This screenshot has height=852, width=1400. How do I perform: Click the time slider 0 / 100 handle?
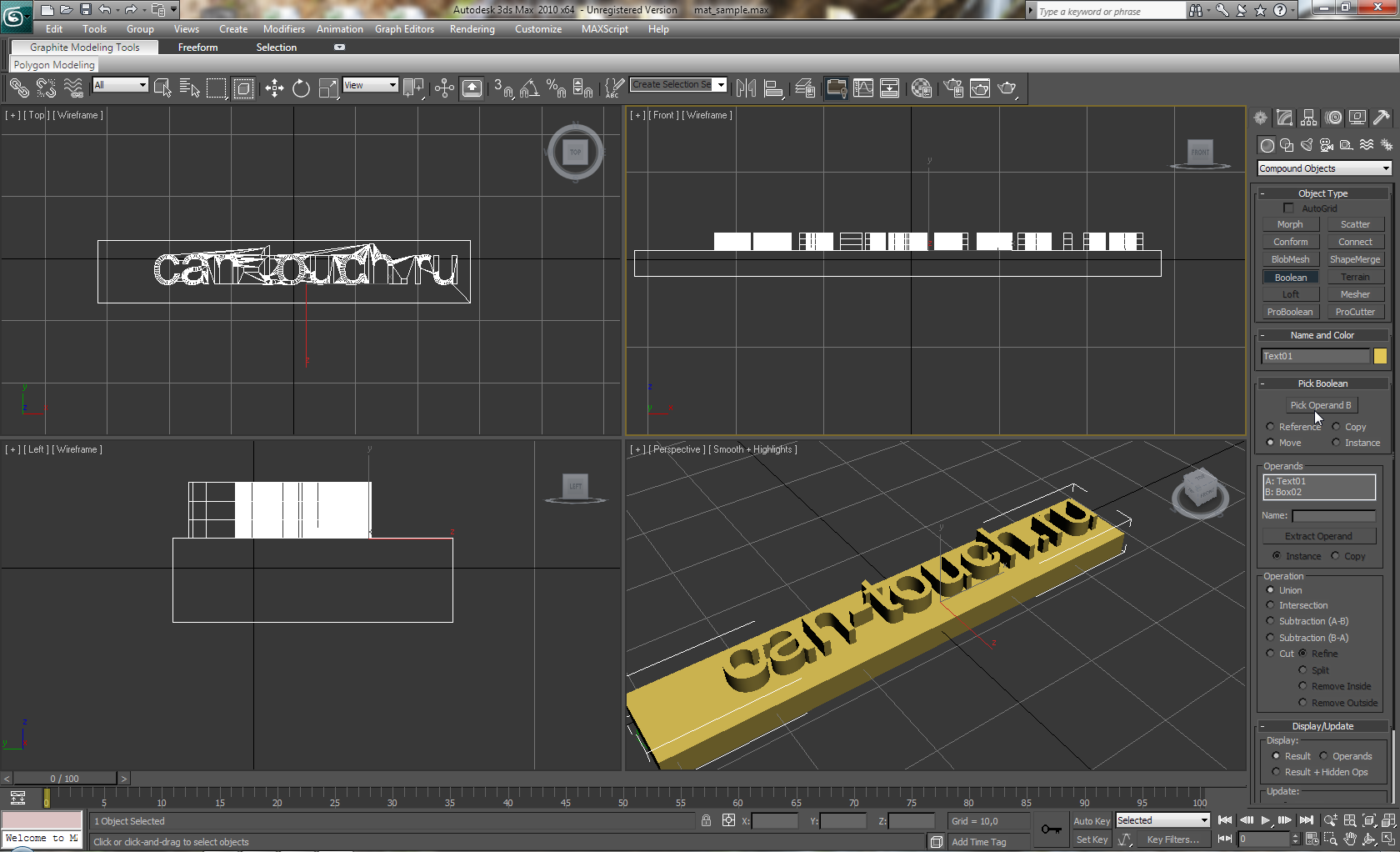pyautogui.click(x=65, y=778)
